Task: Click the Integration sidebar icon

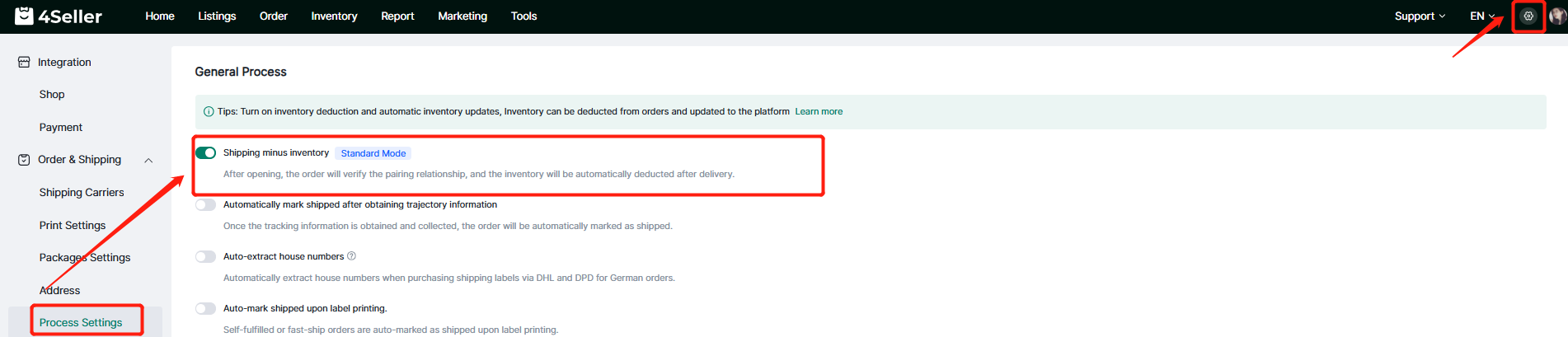Action: tap(24, 63)
